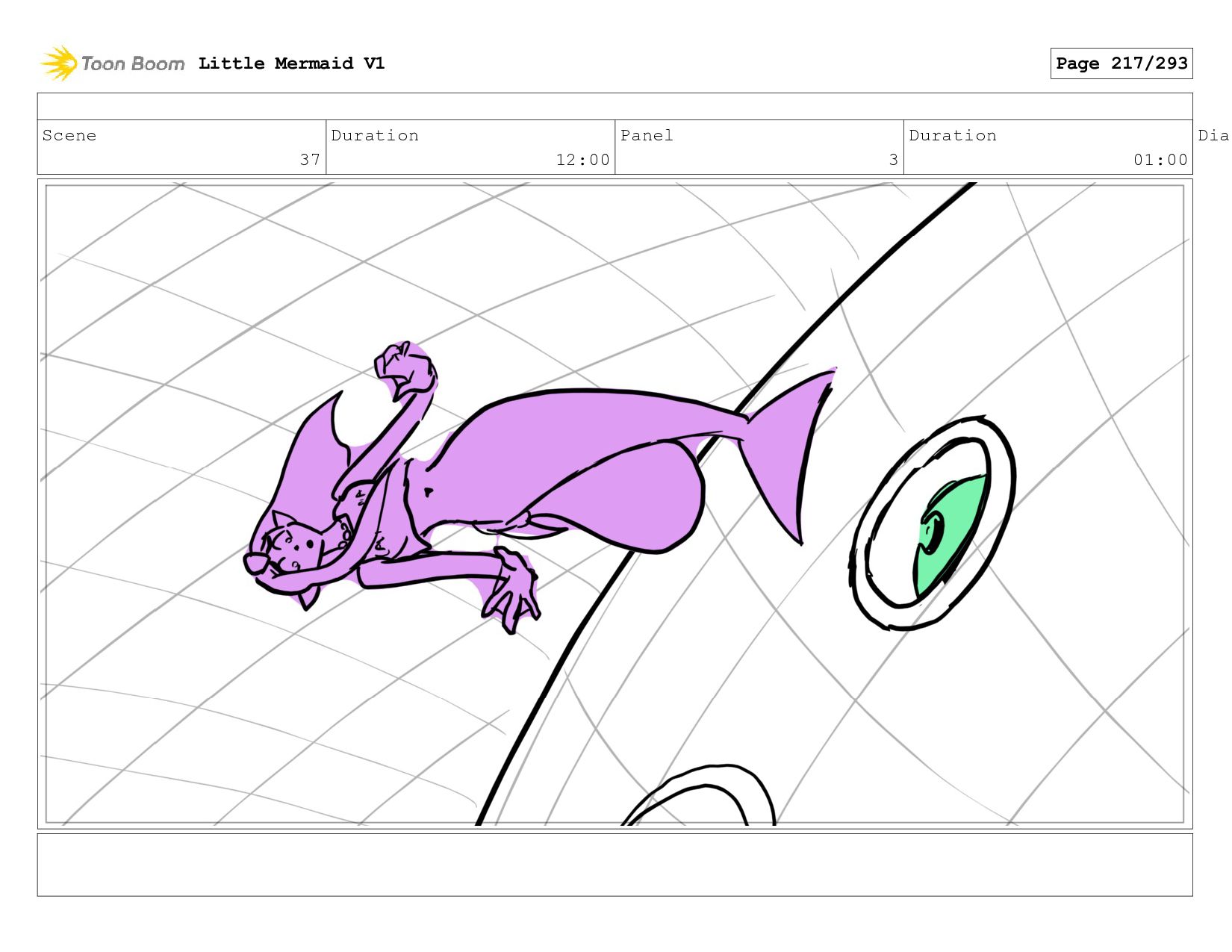Click the 'Page 217/293' box
Image resolution: width=1232 pixels, height=952 pixels.
[x=1121, y=63]
